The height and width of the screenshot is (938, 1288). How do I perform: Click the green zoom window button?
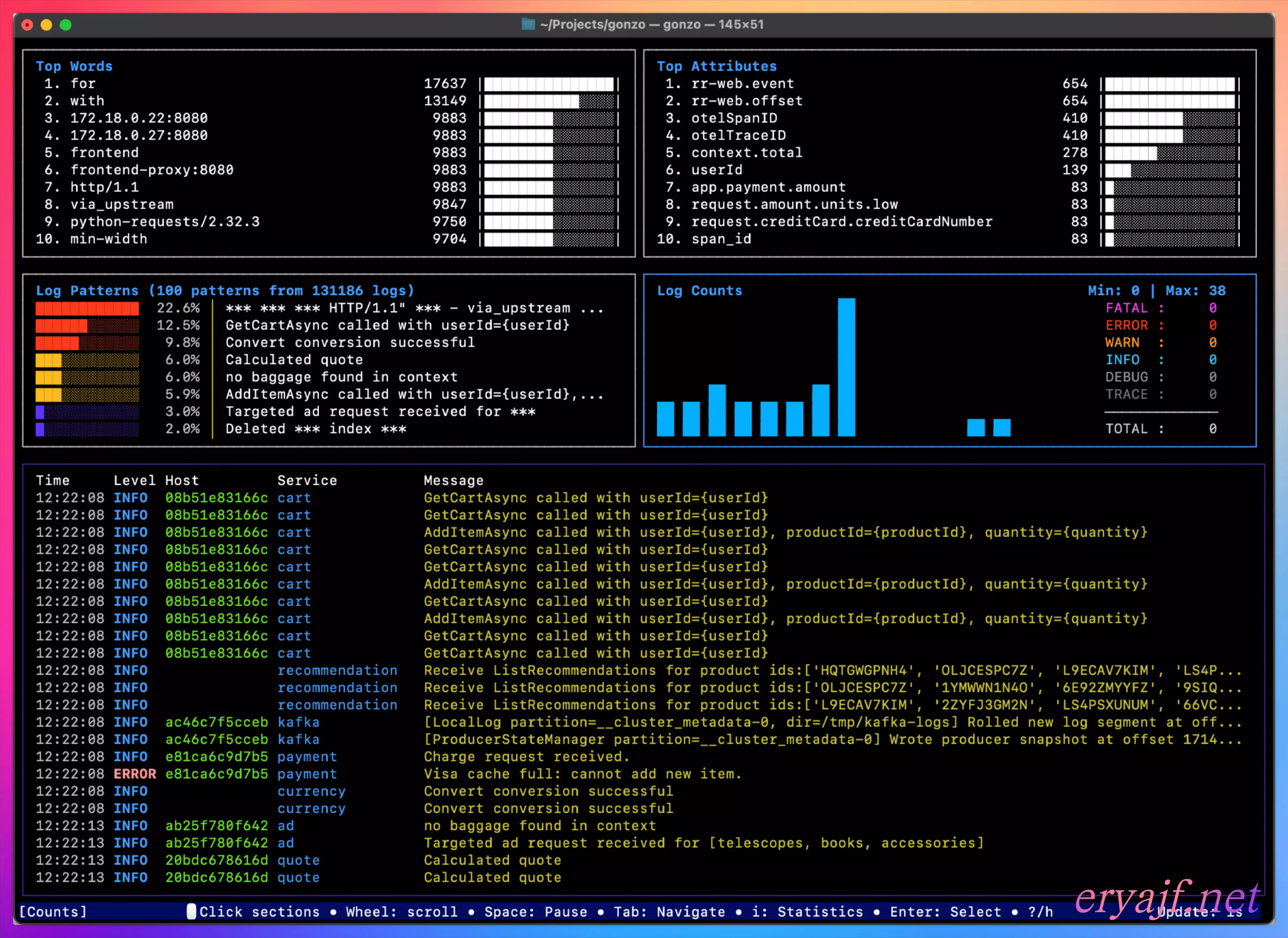point(66,25)
